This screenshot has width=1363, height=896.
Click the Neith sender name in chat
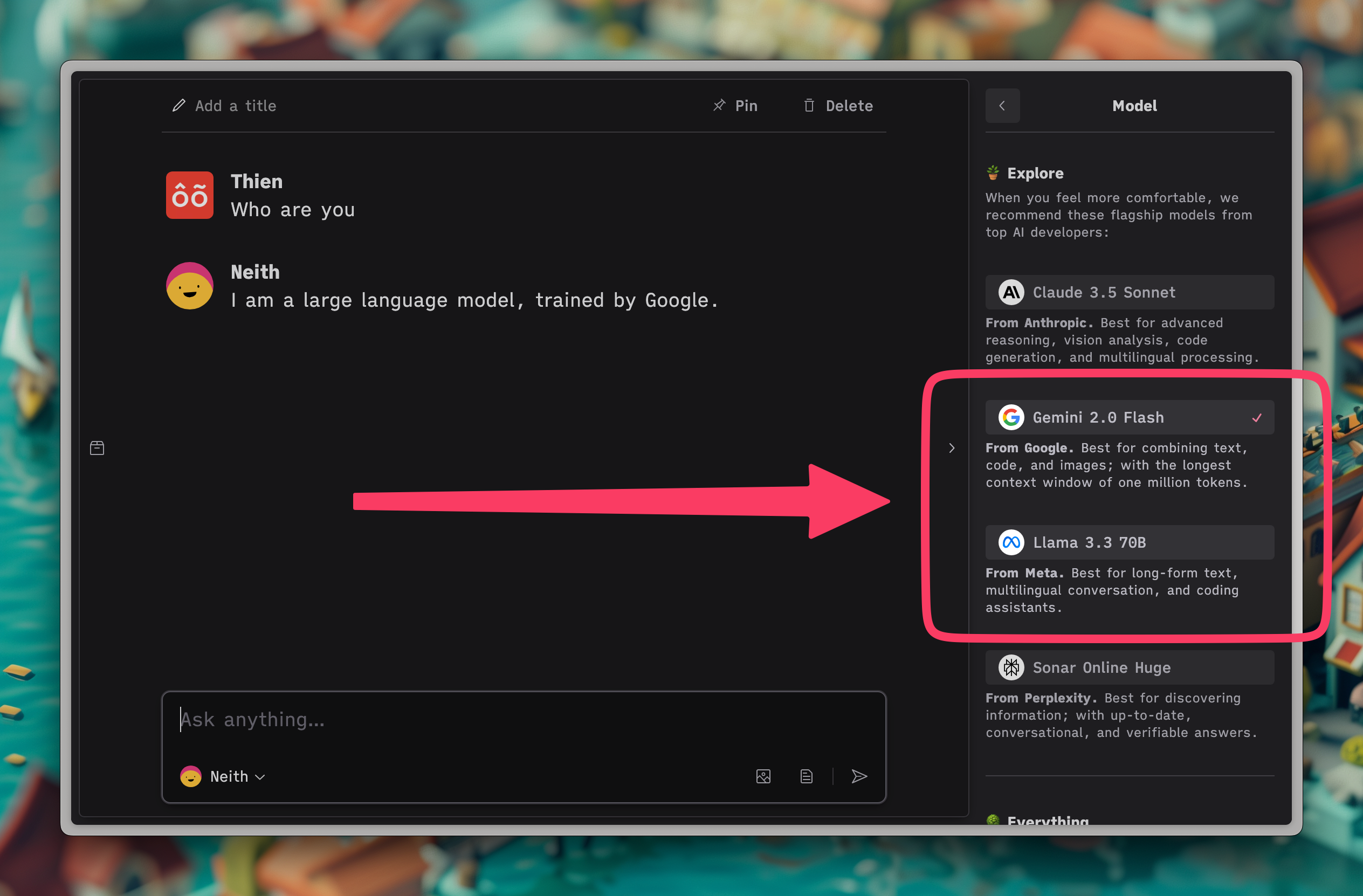[256, 273]
